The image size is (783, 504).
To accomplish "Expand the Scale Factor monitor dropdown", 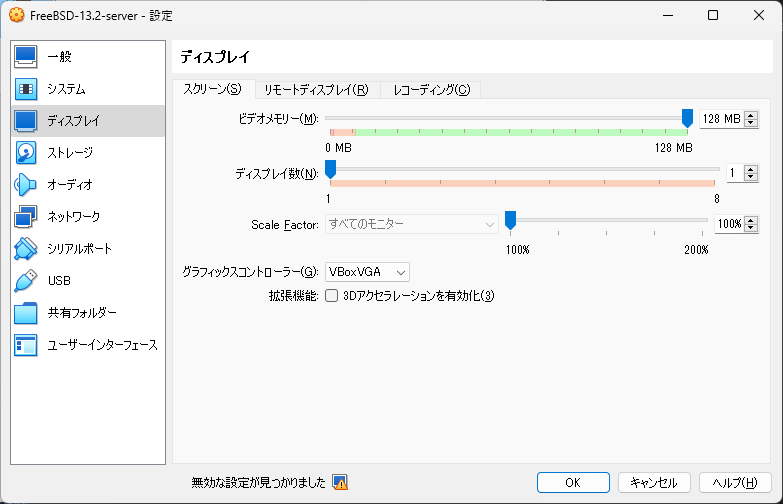I will (412, 224).
